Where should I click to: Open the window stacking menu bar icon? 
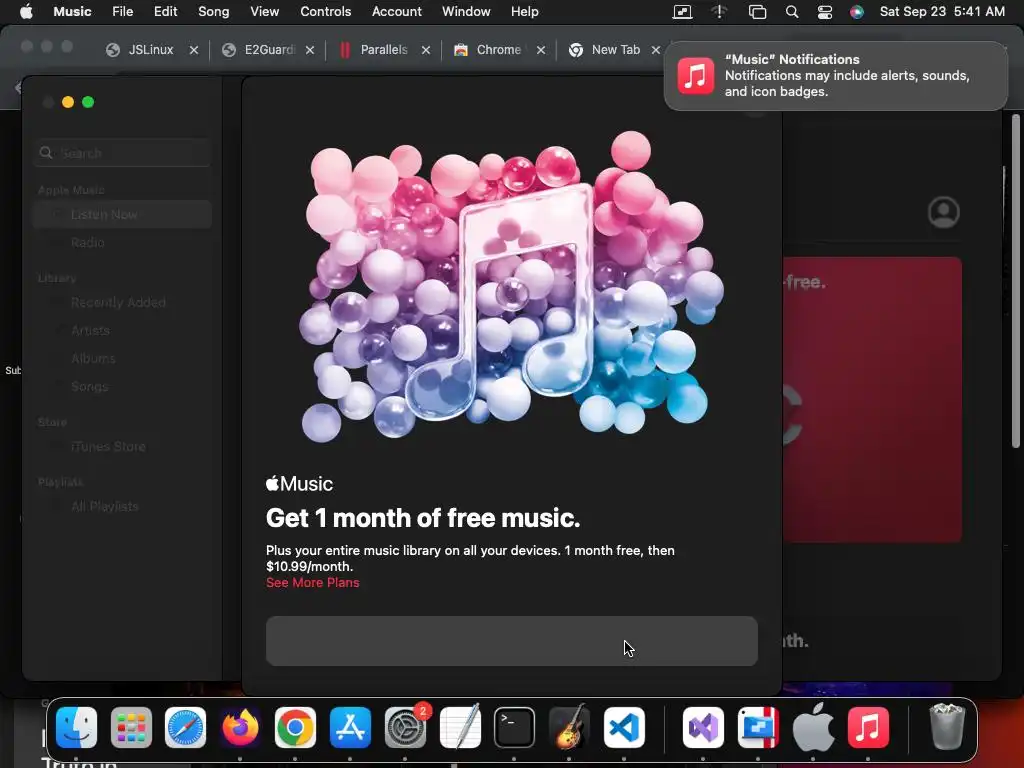[757, 12]
